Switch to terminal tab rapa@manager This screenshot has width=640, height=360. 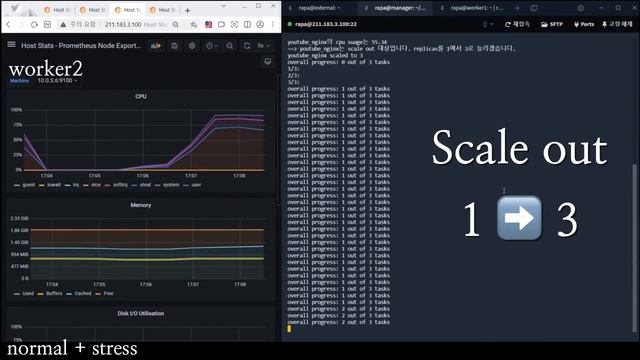click(x=396, y=8)
